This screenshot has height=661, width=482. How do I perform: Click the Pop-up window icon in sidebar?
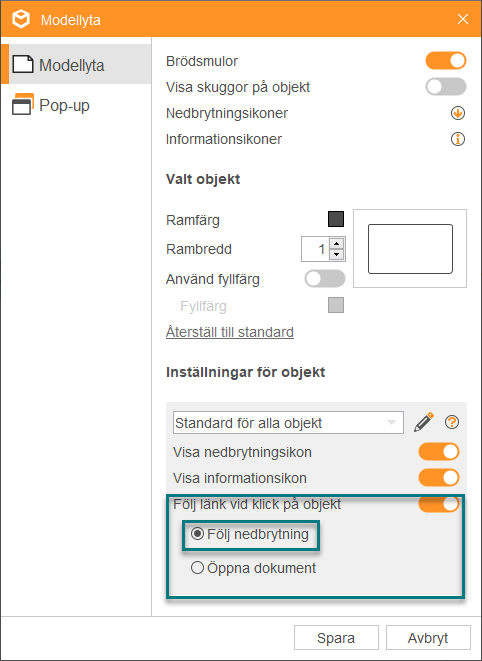[23, 104]
